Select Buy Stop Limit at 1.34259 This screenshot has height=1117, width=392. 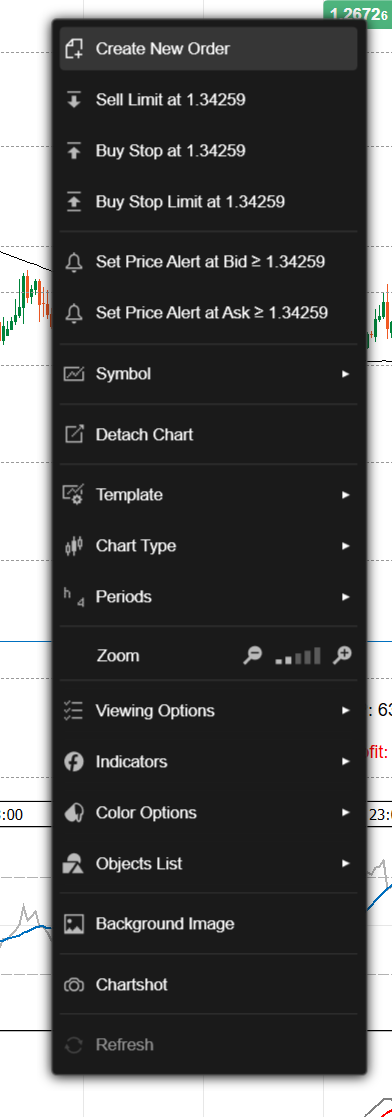pyautogui.click(x=208, y=202)
